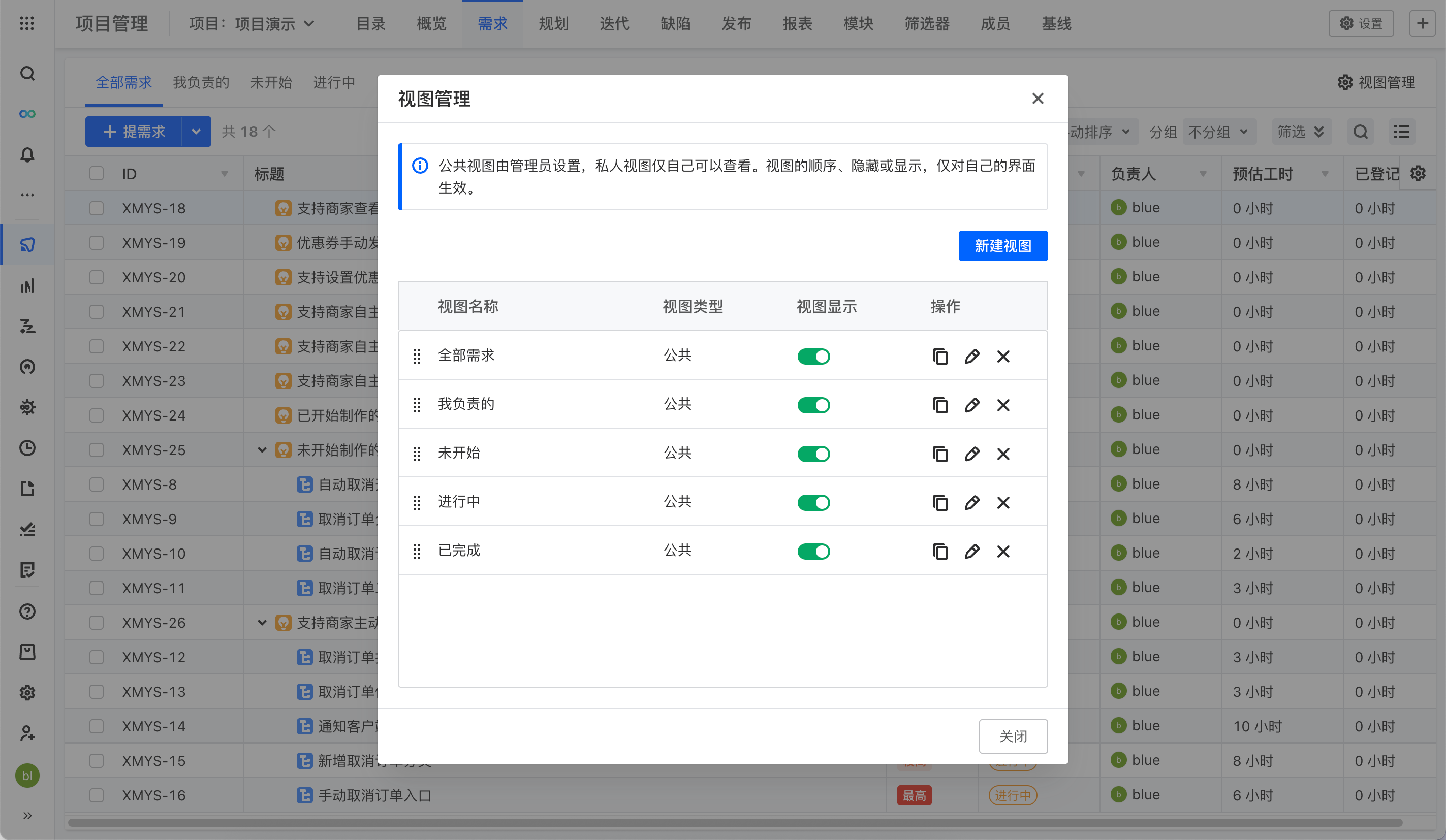Open the sidebar search icon
The width and height of the screenshot is (1446, 840).
27,74
